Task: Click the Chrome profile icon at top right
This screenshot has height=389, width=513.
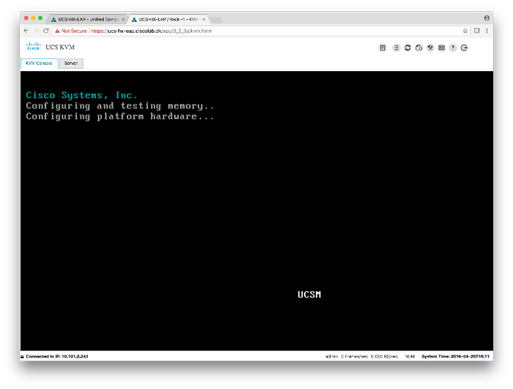Action: [x=487, y=18]
